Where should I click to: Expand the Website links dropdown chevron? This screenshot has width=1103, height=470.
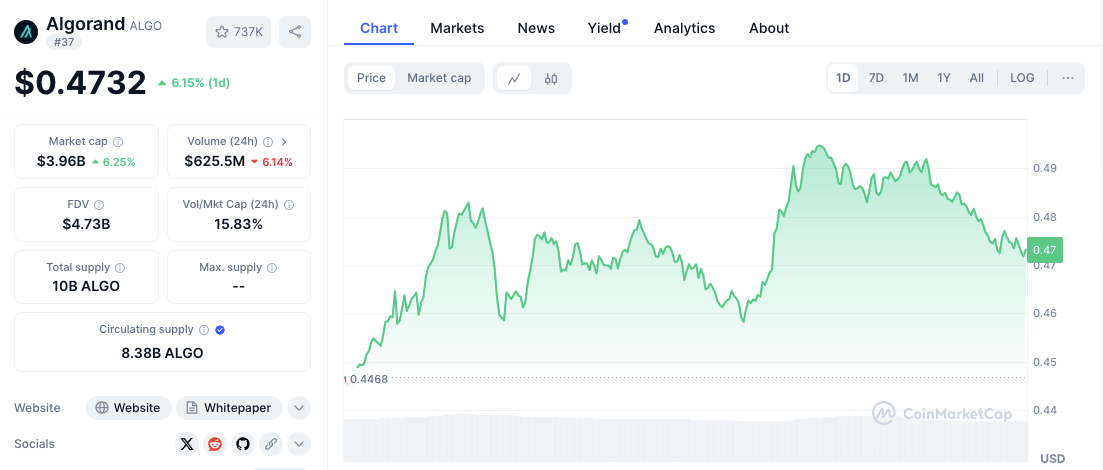point(299,408)
